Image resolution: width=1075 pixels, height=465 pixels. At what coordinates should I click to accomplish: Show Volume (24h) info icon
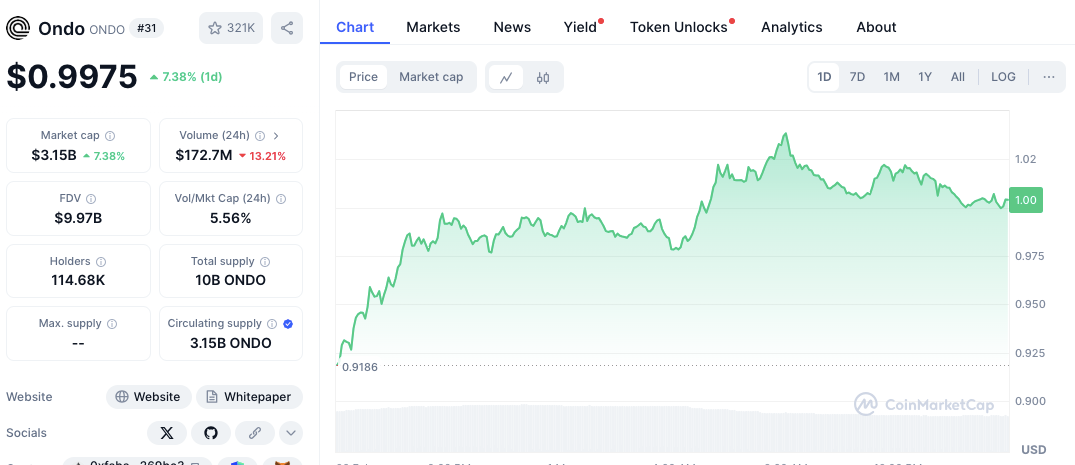260,136
